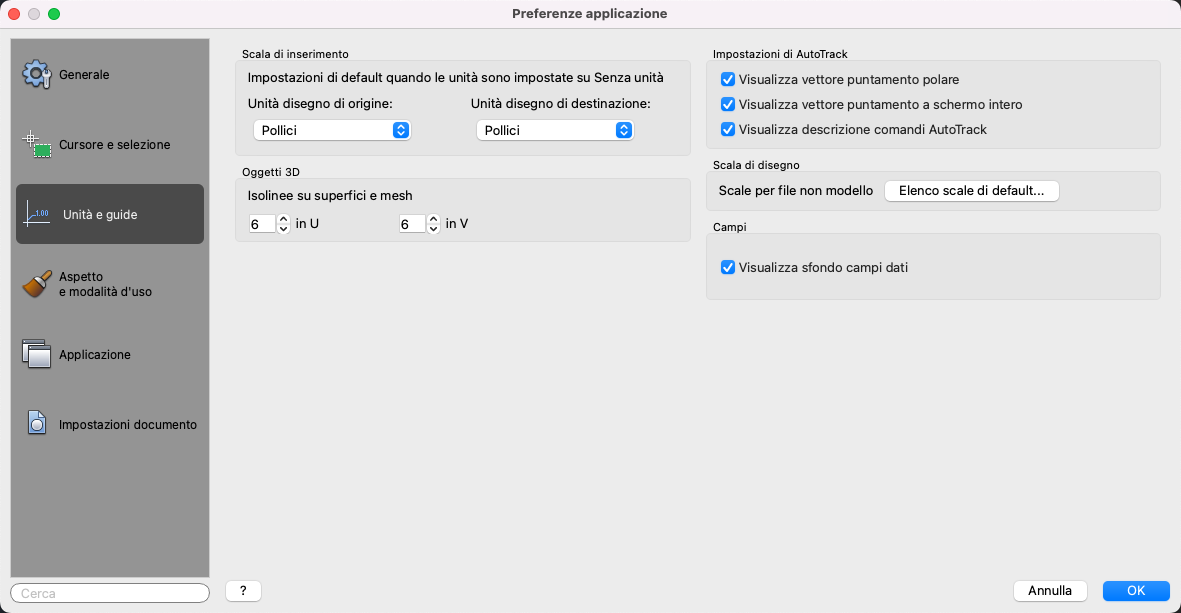The image size is (1181, 613).
Task: Increase in U isolines stepper arrow
Action: [283, 219]
